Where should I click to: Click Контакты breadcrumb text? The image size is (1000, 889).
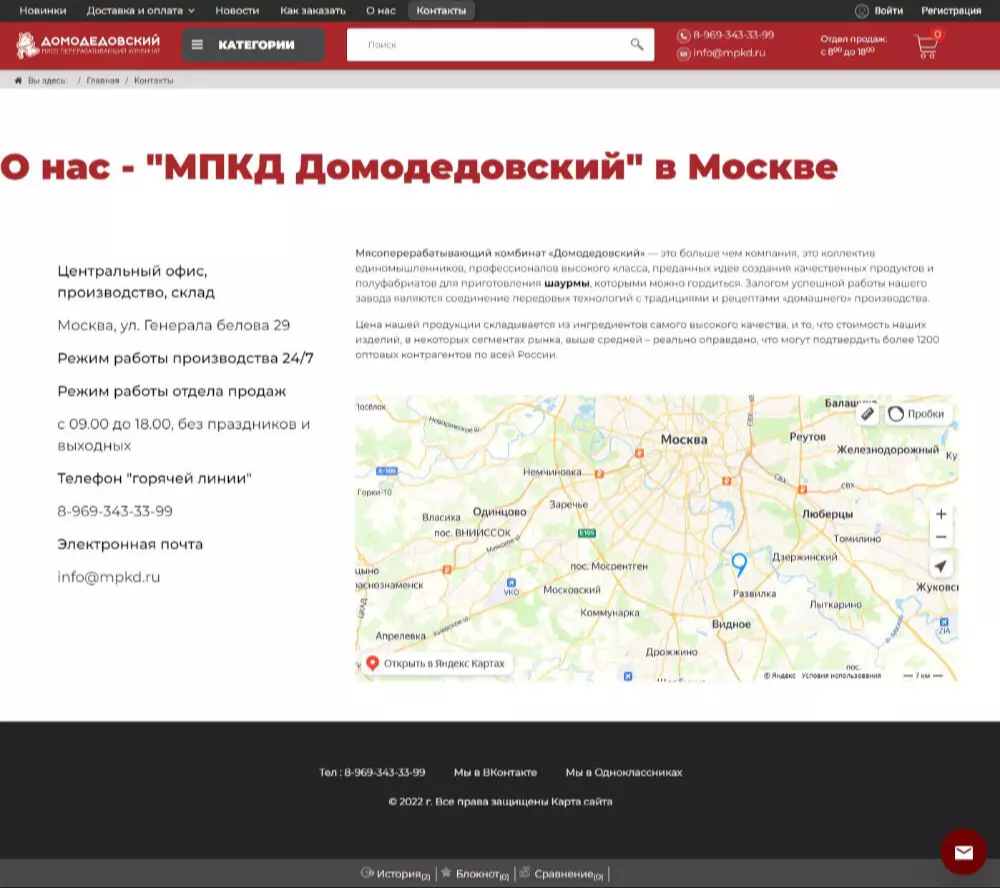pos(154,80)
